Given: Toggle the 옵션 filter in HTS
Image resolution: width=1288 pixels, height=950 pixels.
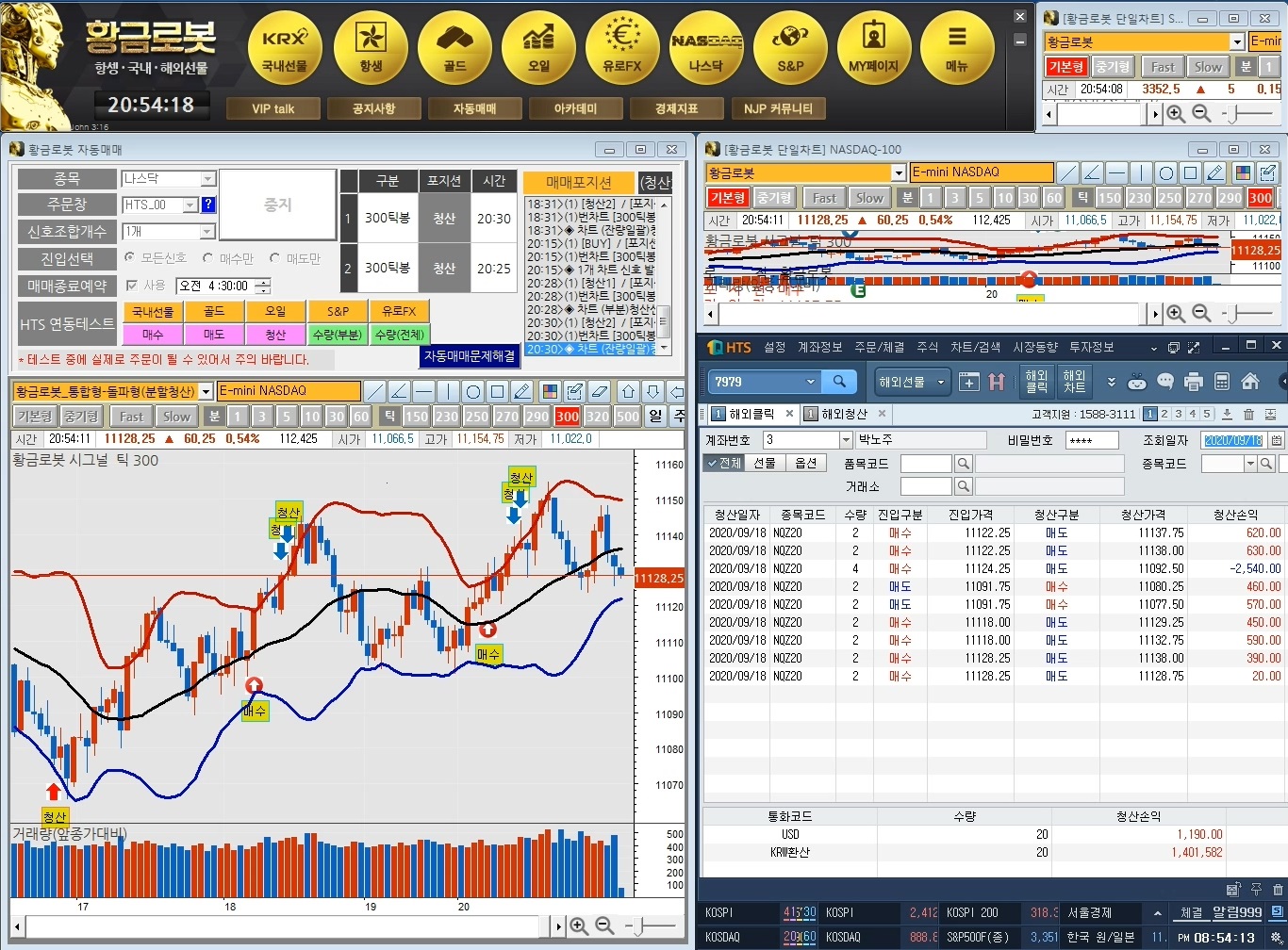Looking at the screenshot, I should [805, 463].
